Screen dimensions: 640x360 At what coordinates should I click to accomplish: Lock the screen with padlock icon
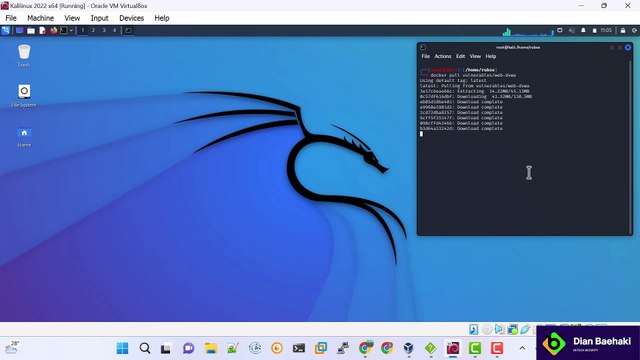[x=623, y=31]
